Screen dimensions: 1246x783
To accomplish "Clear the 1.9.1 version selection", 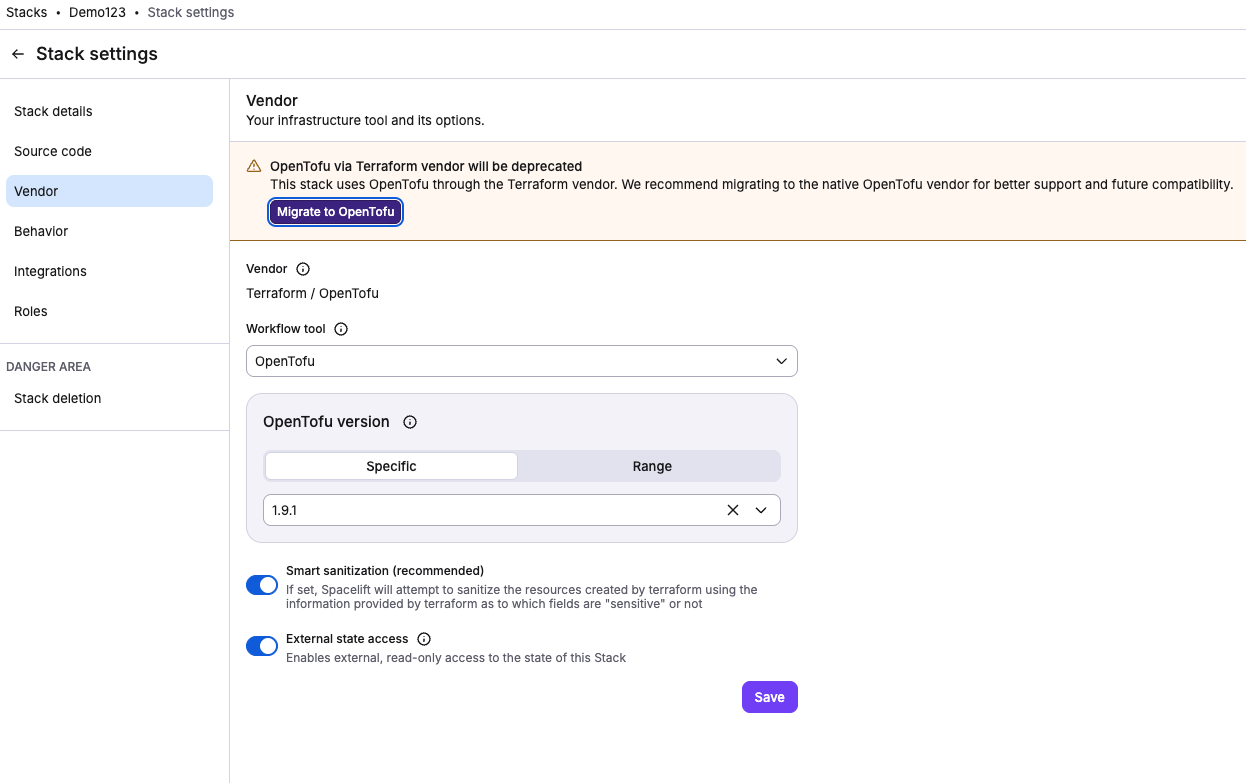I will 733,510.
